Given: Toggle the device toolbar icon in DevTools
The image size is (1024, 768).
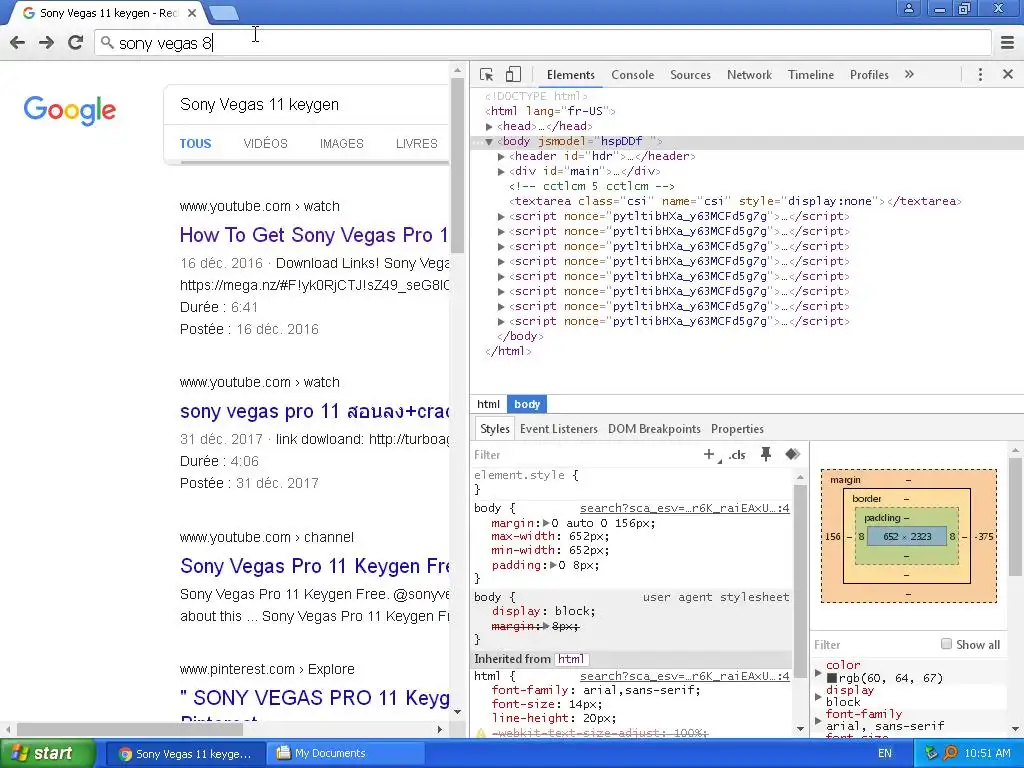Looking at the screenshot, I should tap(513, 74).
